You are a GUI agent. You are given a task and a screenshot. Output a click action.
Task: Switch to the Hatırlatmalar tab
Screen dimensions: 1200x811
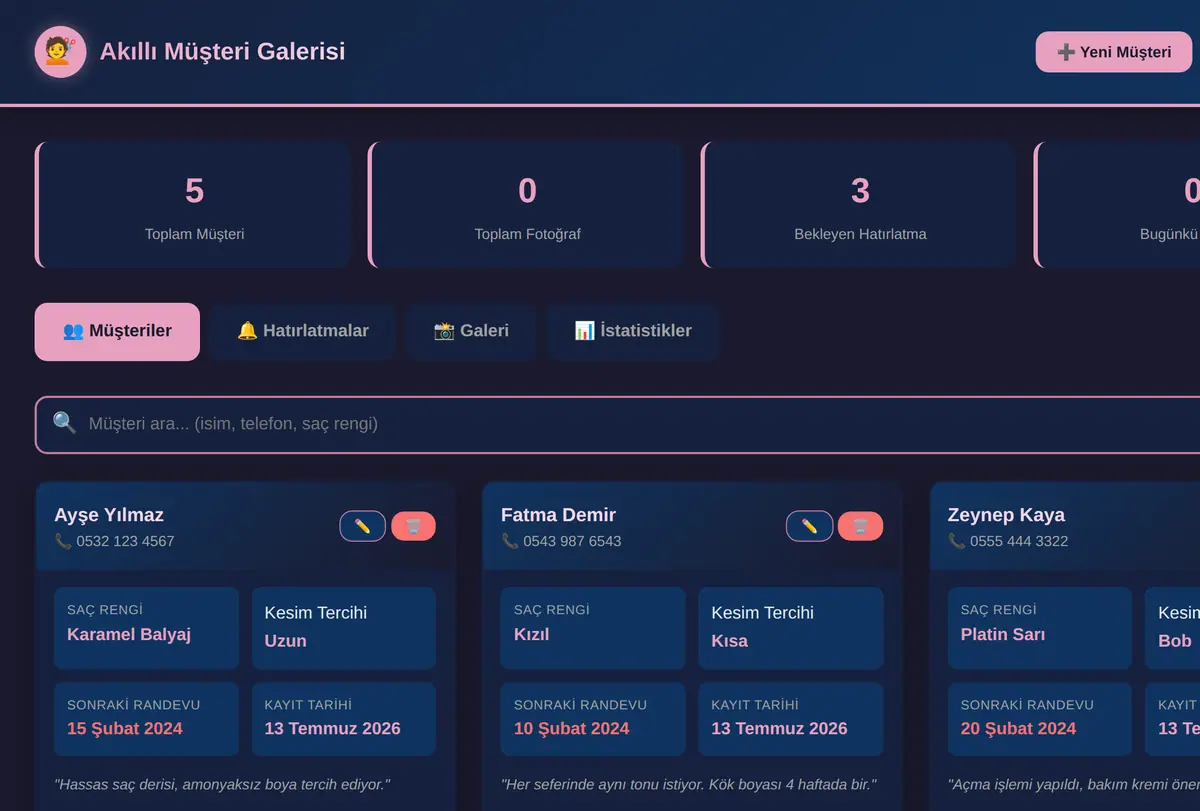click(303, 331)
